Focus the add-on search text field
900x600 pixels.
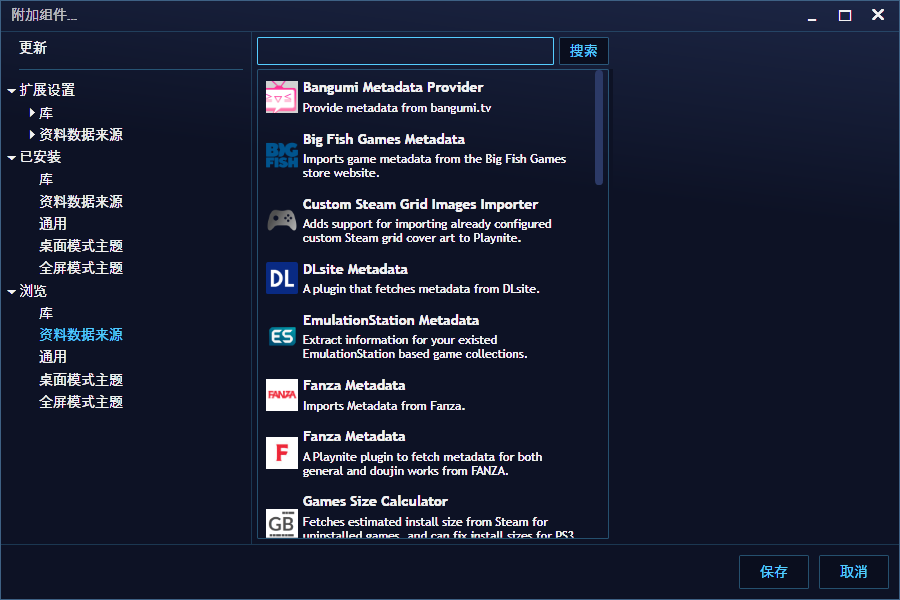coord(405,51)
